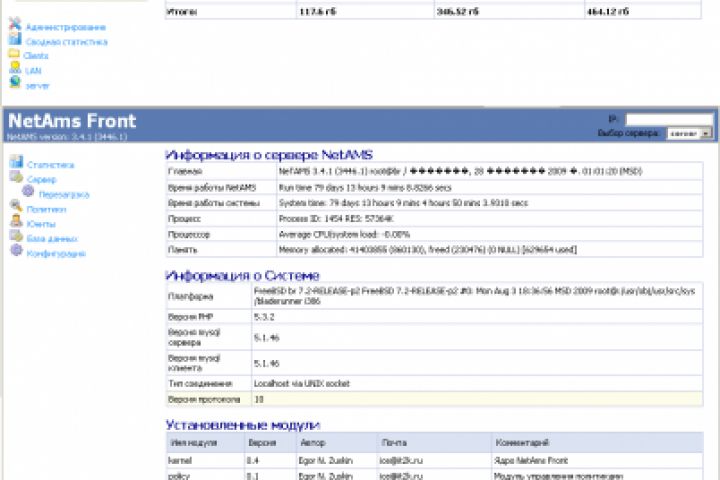
Task: Open the Выбор сервера dropdown
Action: [689, 133]
